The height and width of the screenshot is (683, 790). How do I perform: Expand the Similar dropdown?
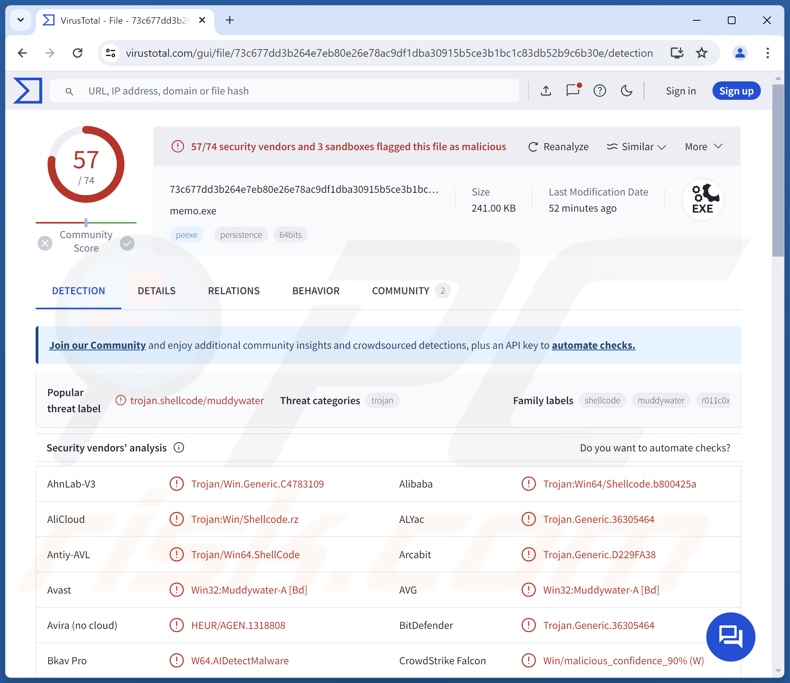pos(636,147)
